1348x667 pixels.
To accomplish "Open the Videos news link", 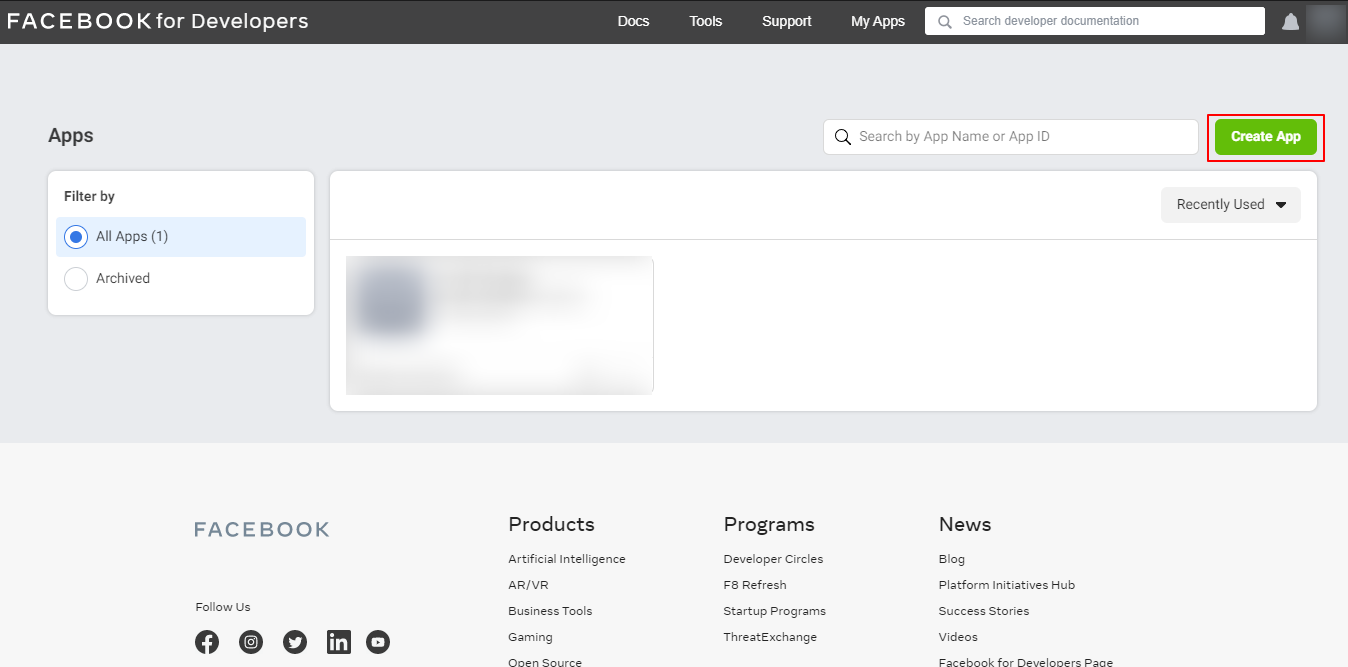I will [958, 637].
